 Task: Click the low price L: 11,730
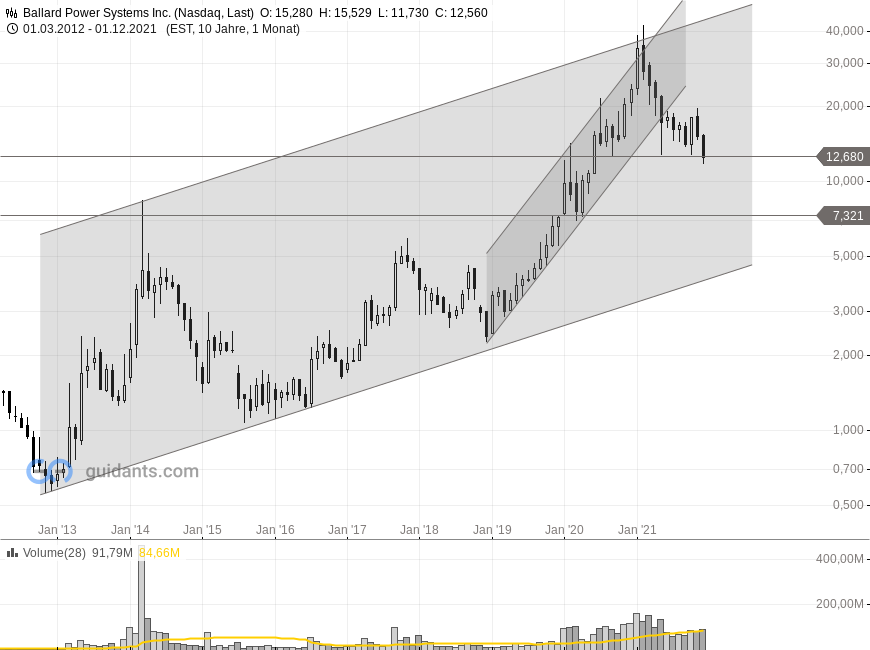[403, 13]
